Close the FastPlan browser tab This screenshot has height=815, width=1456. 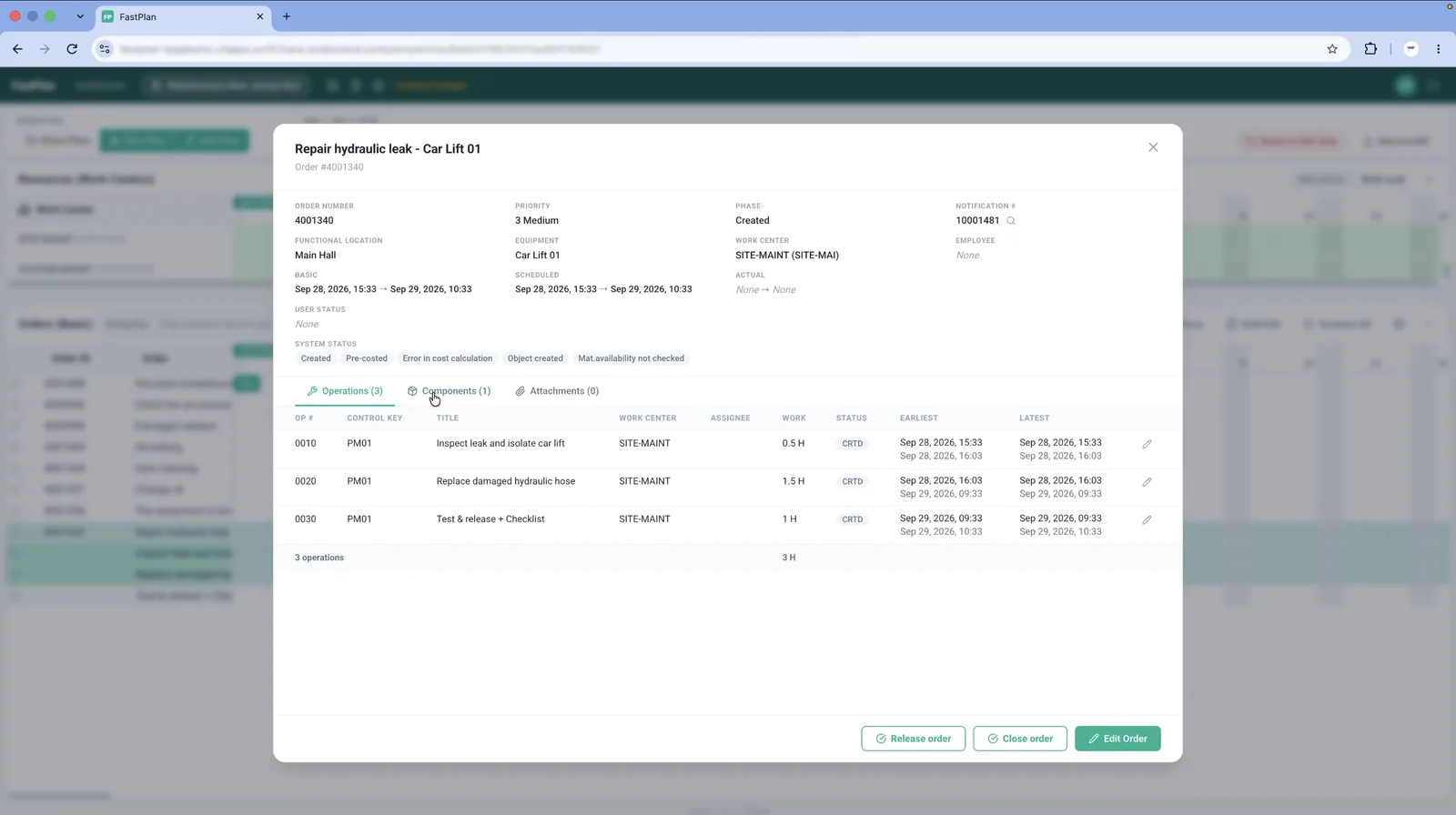pyautogui.click(x=260, y=16)
